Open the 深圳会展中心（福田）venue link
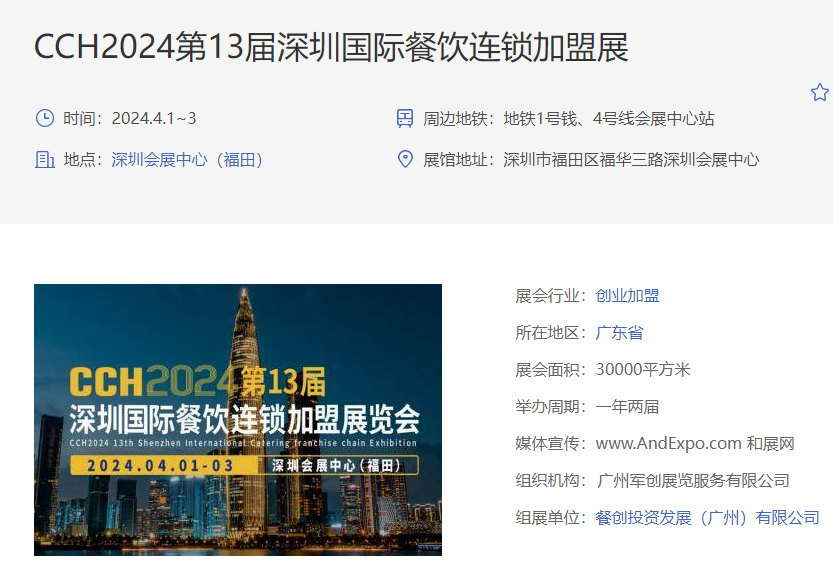The image size is (833, 571). click(187, 159)
